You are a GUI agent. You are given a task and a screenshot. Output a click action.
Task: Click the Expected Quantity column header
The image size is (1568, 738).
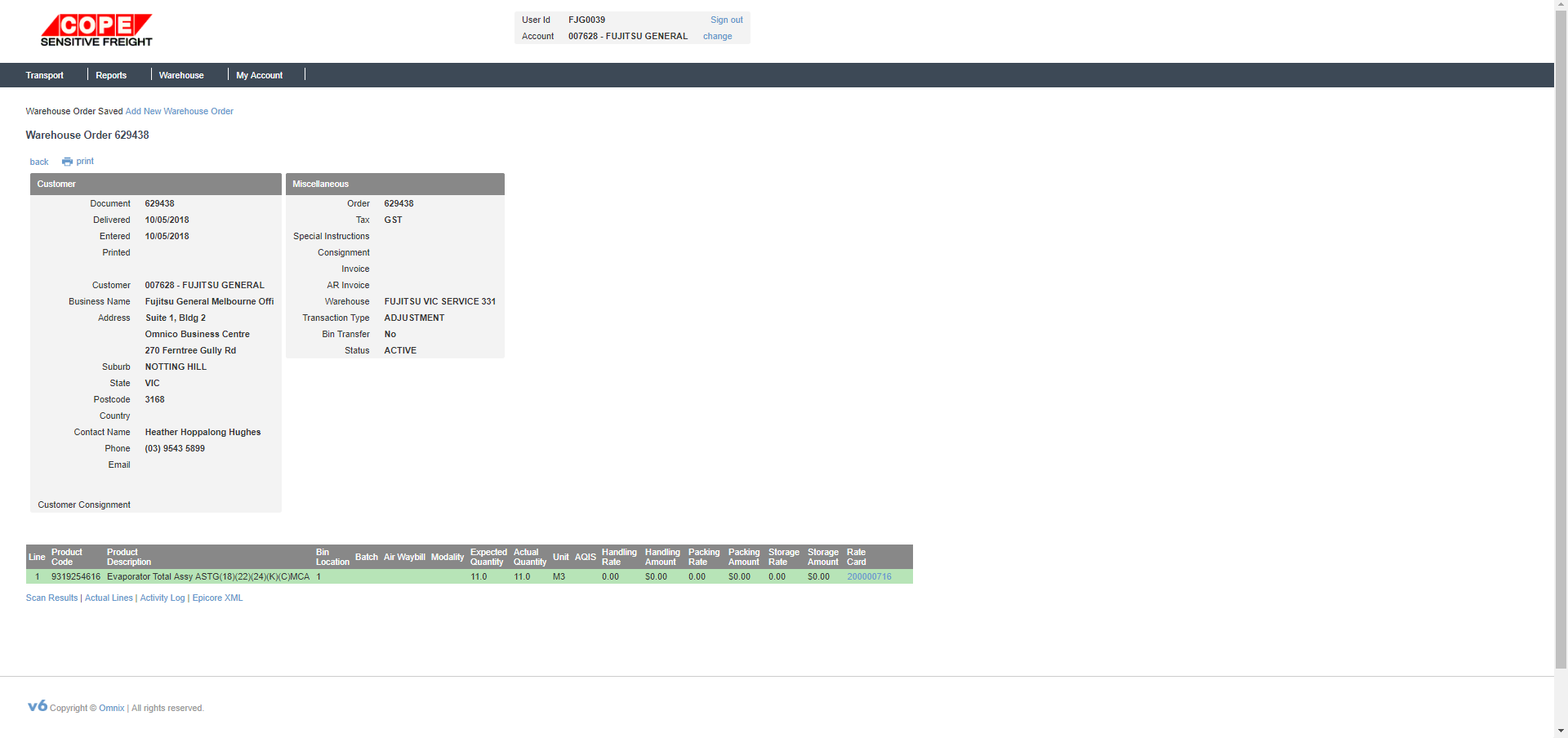point(488,557)
